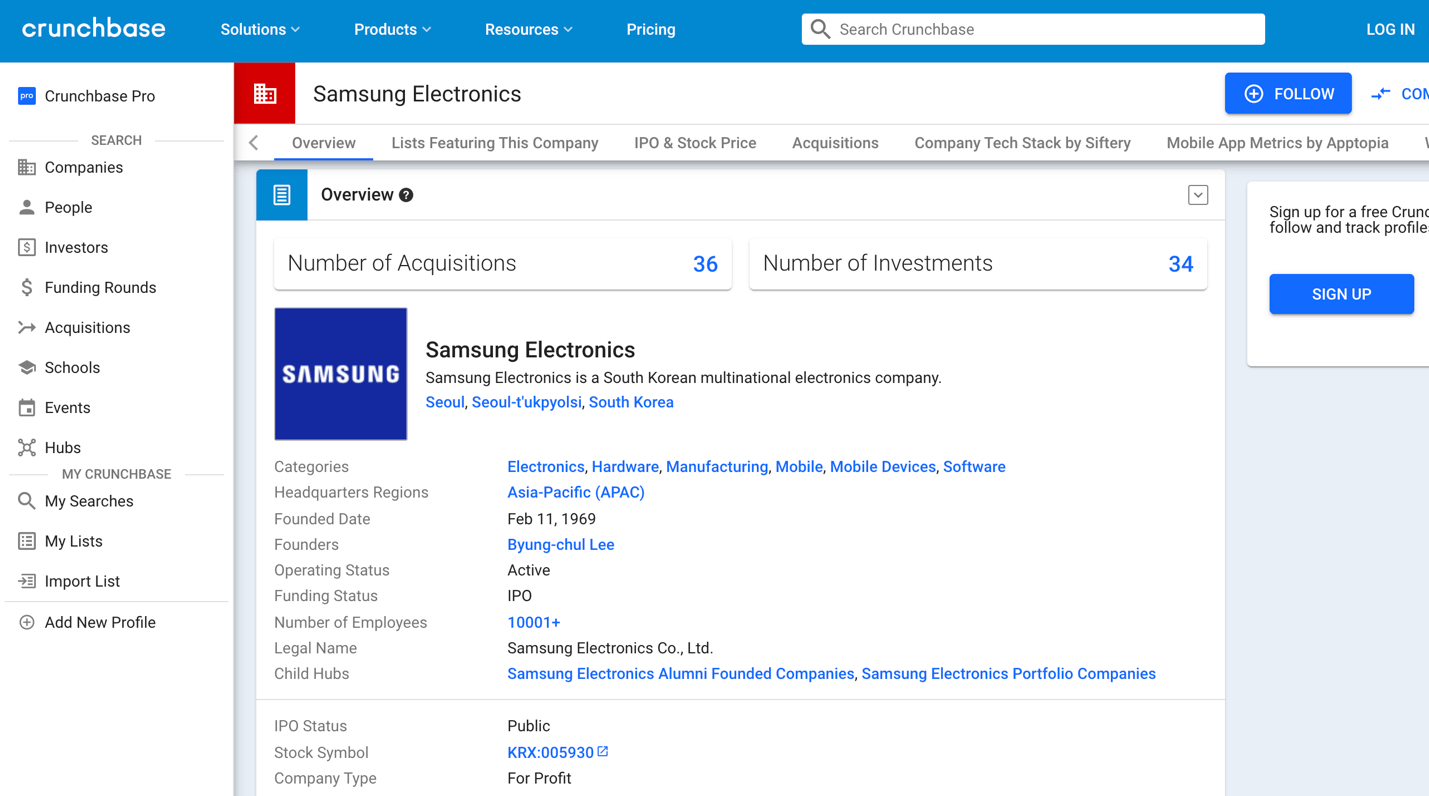This screenshot has height=796, width=1429.
Task: Click the Import List icon
Action: 27,581
